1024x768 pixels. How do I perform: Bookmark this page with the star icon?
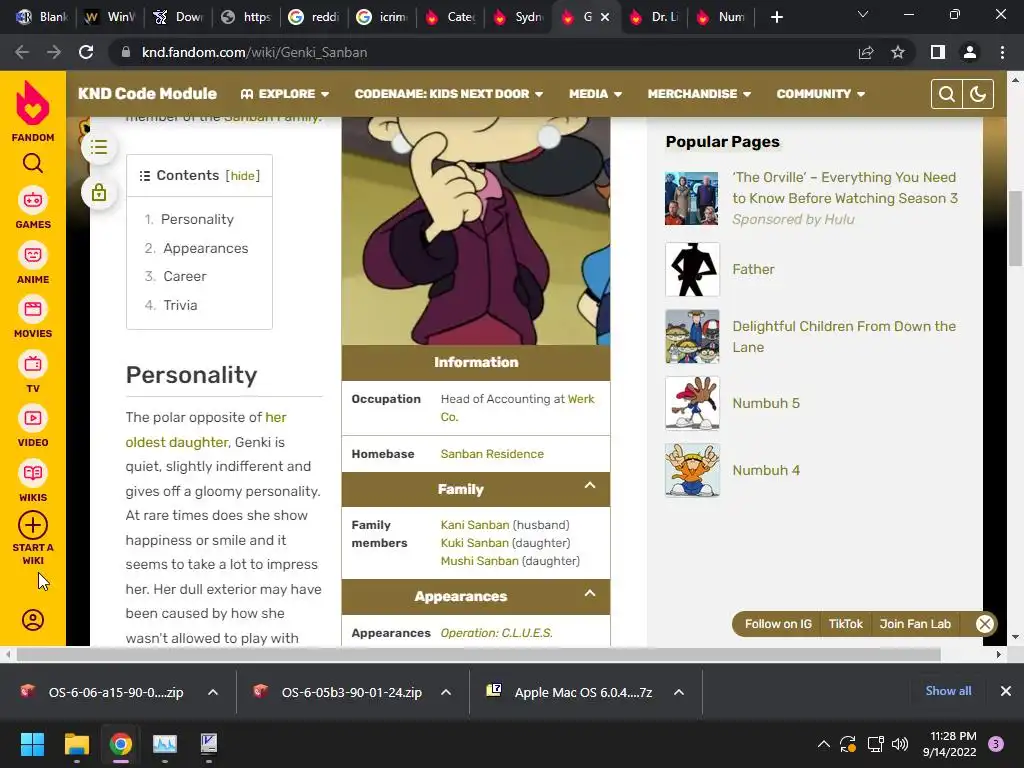(898, 52)
